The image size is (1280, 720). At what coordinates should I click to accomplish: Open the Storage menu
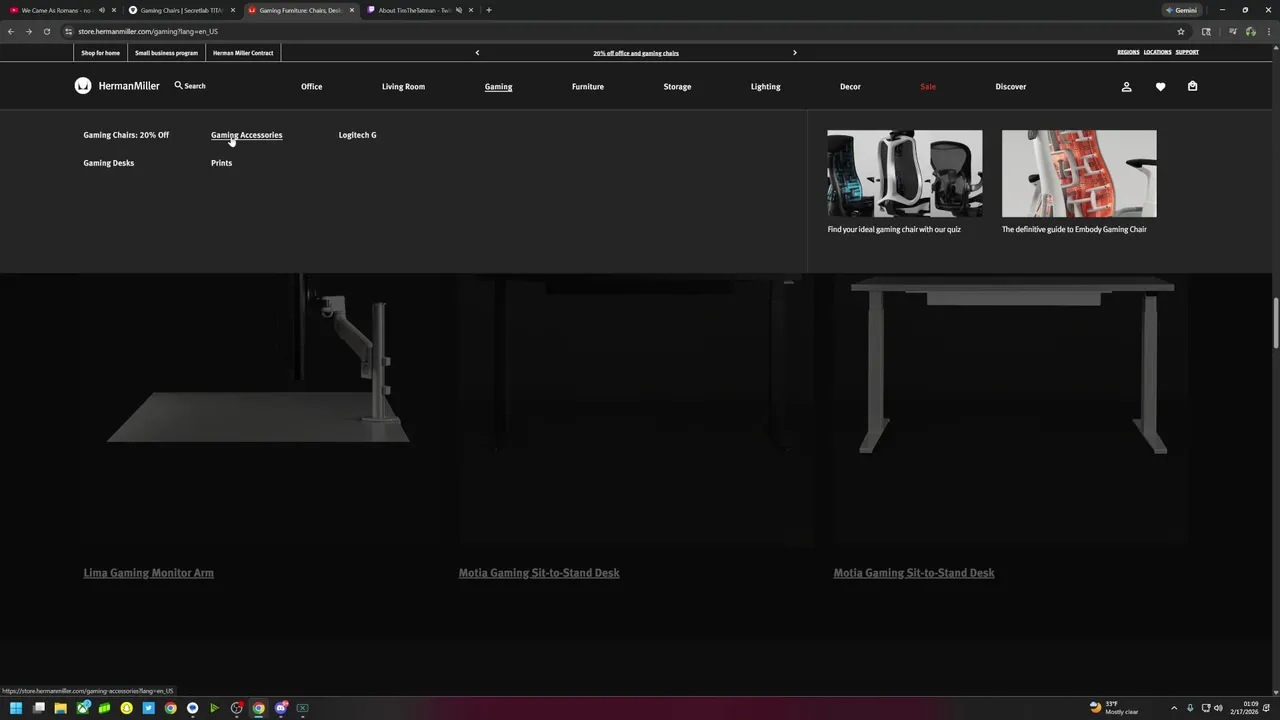677,87
